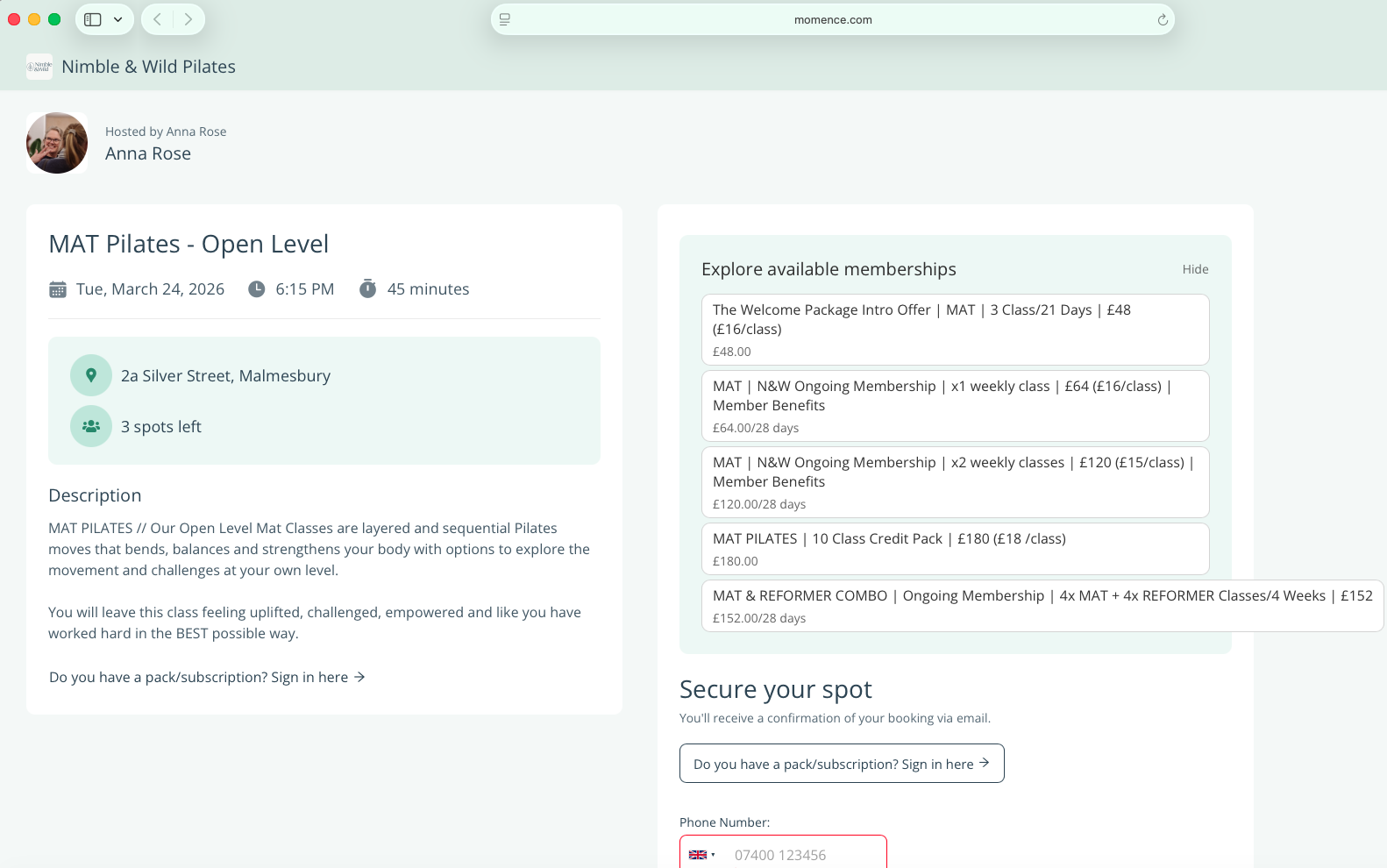1387x868 pixels.
Task: Click Anna Rose's profile photo
Action: [x=57, y=143]
